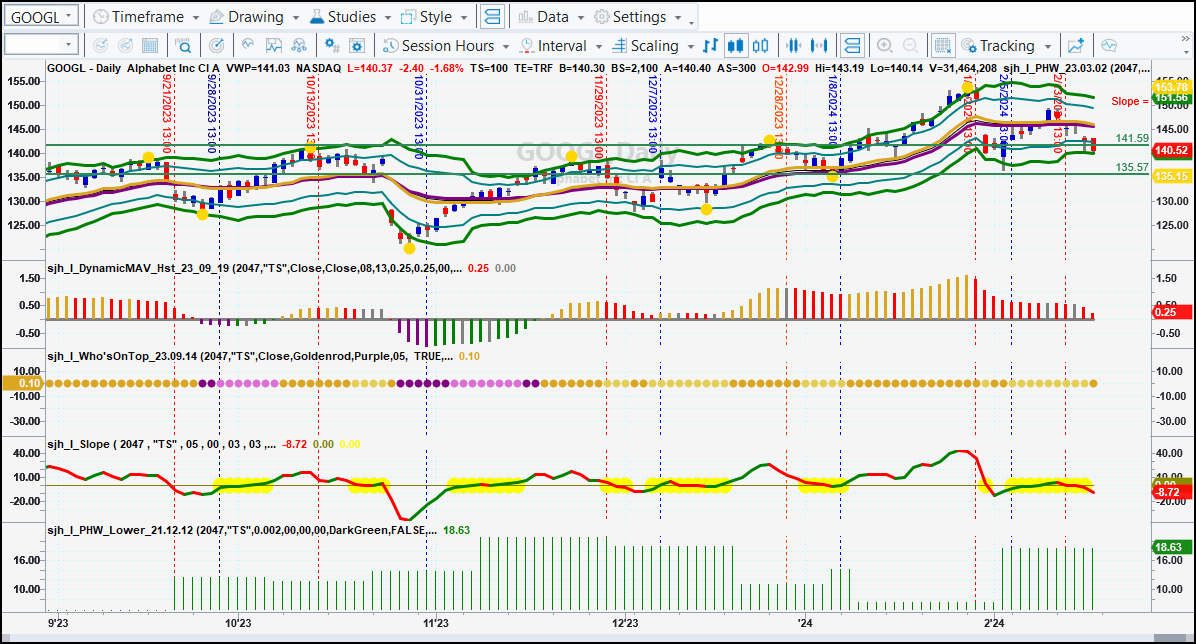The image size is (1196, 644).
Task: Click the 11'23 date axis label
Action: [x=436, y=623]
